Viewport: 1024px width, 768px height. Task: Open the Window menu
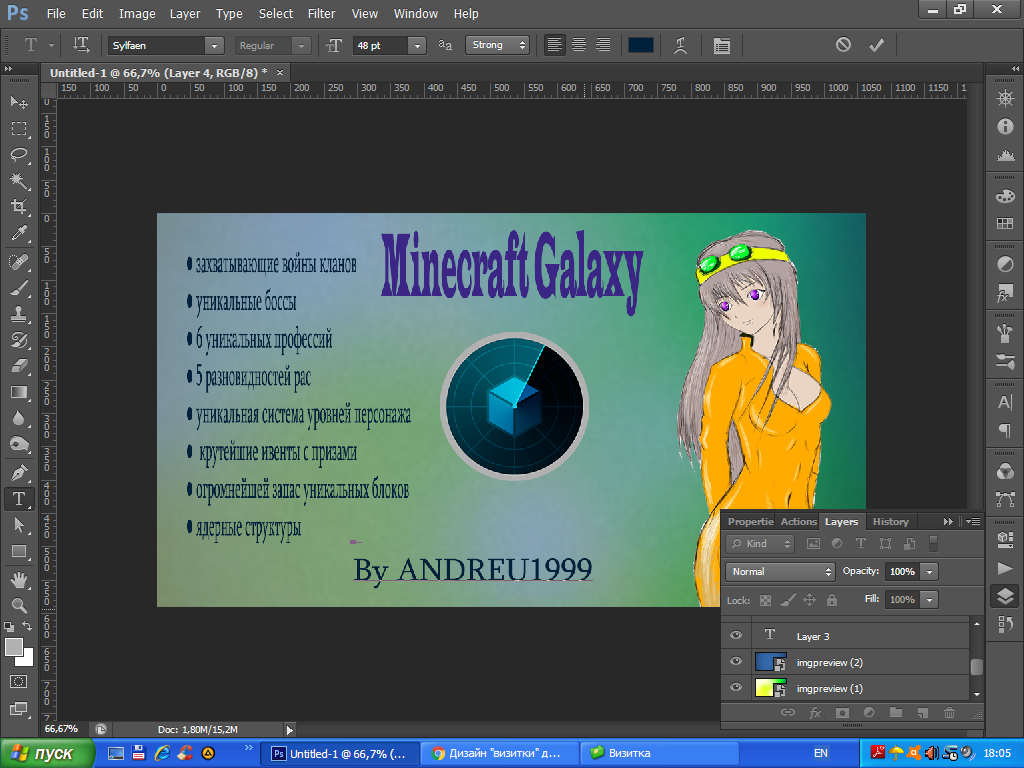click(415, 14)
